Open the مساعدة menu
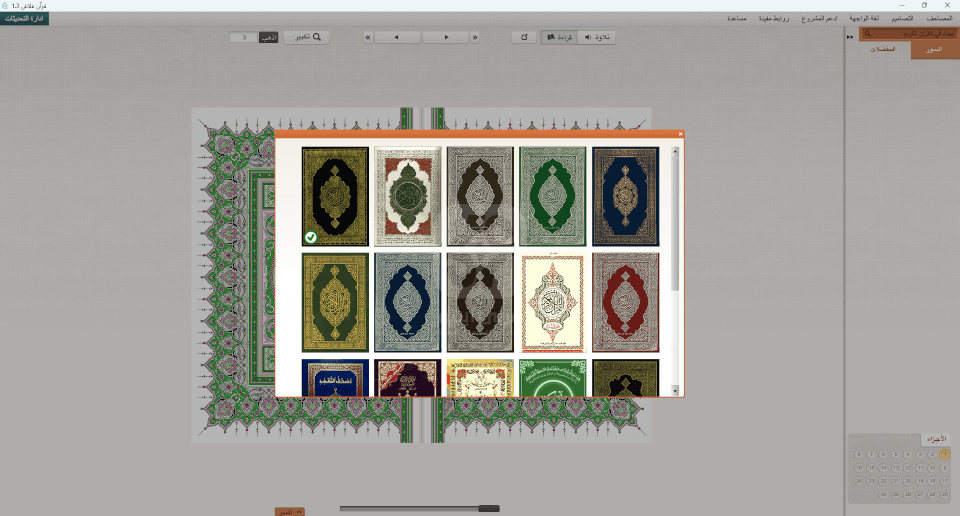Viewport: 960px width, 516px height. tap(737, 18)
